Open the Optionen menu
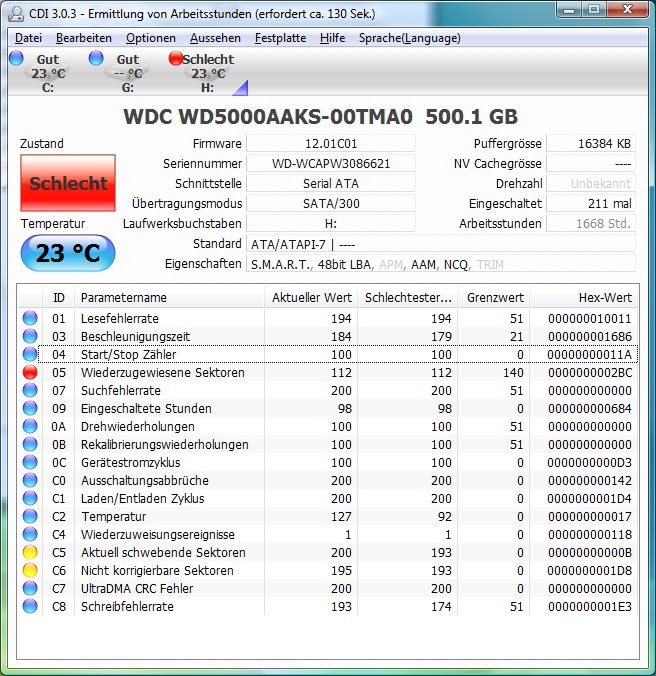Image resolution: width=656 pixels, height=676 pixels. 151,38
